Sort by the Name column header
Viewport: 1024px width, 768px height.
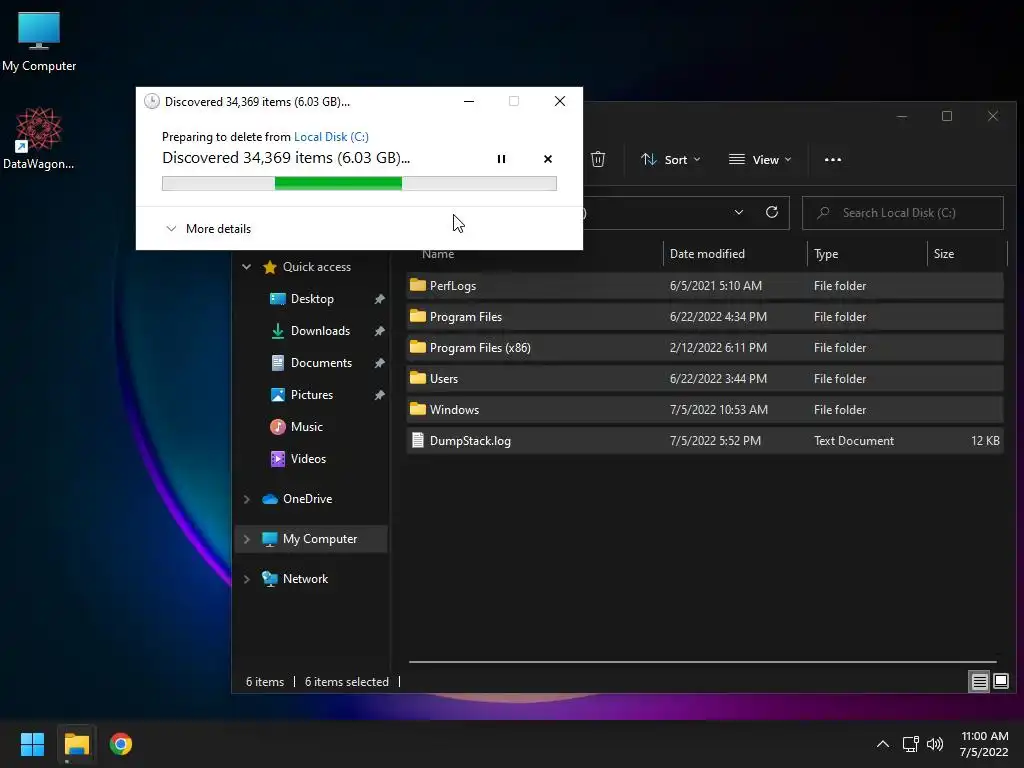click(x=438, y=254)
